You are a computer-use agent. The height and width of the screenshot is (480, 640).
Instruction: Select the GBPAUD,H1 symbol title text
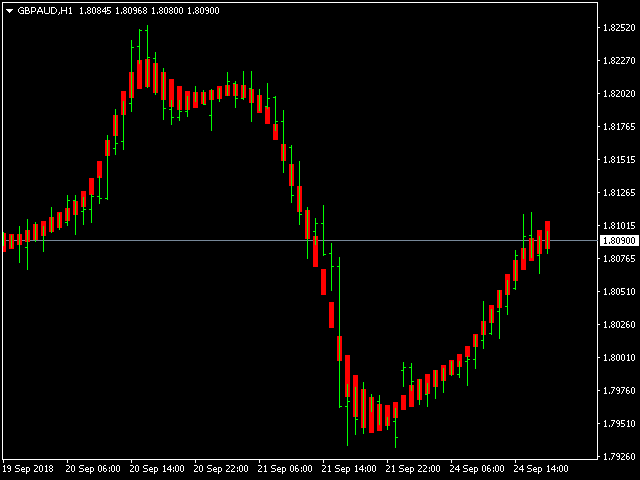click(45, 11)
